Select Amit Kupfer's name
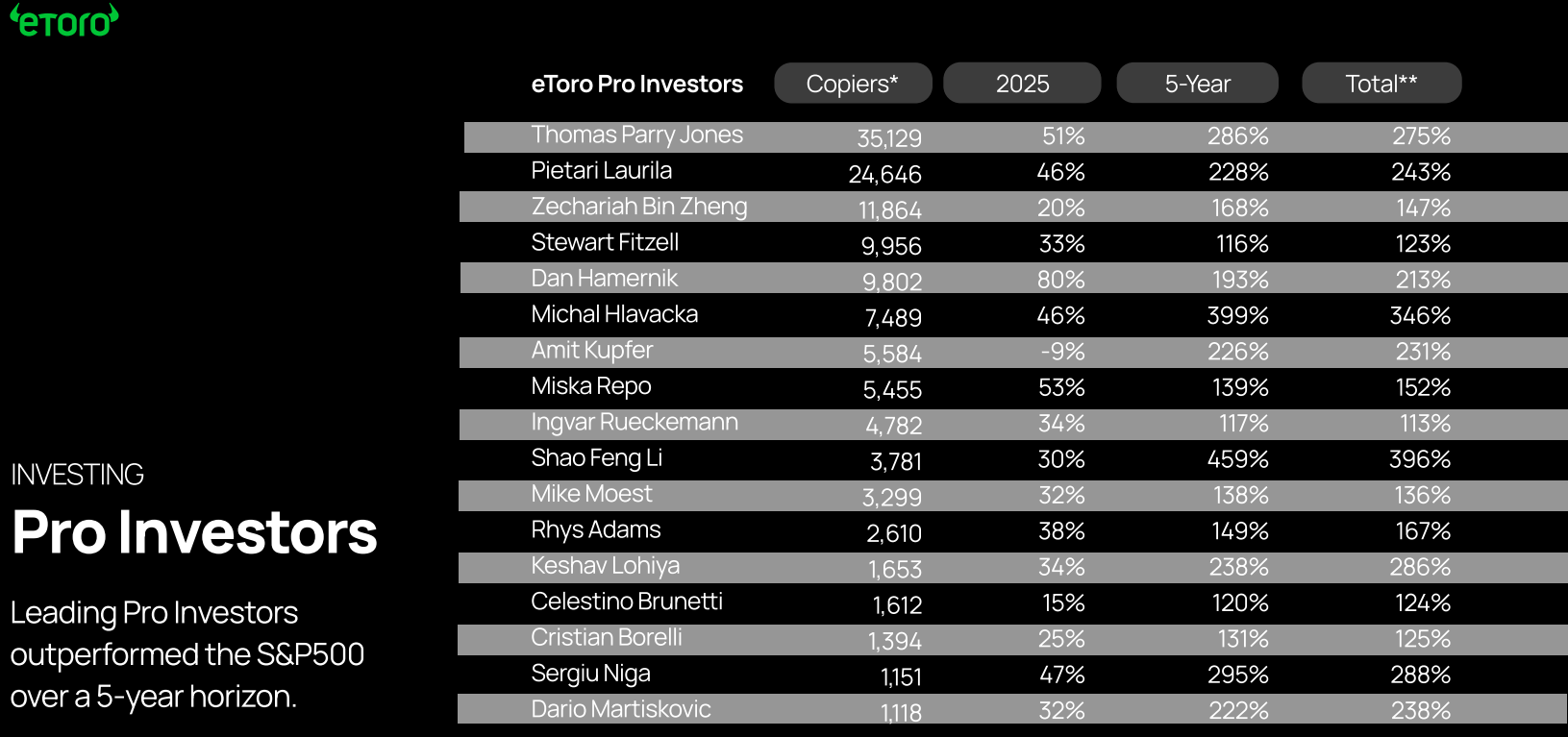Image resolution: width=1568 pixels, height=737 pixels. tap(591, 351)
